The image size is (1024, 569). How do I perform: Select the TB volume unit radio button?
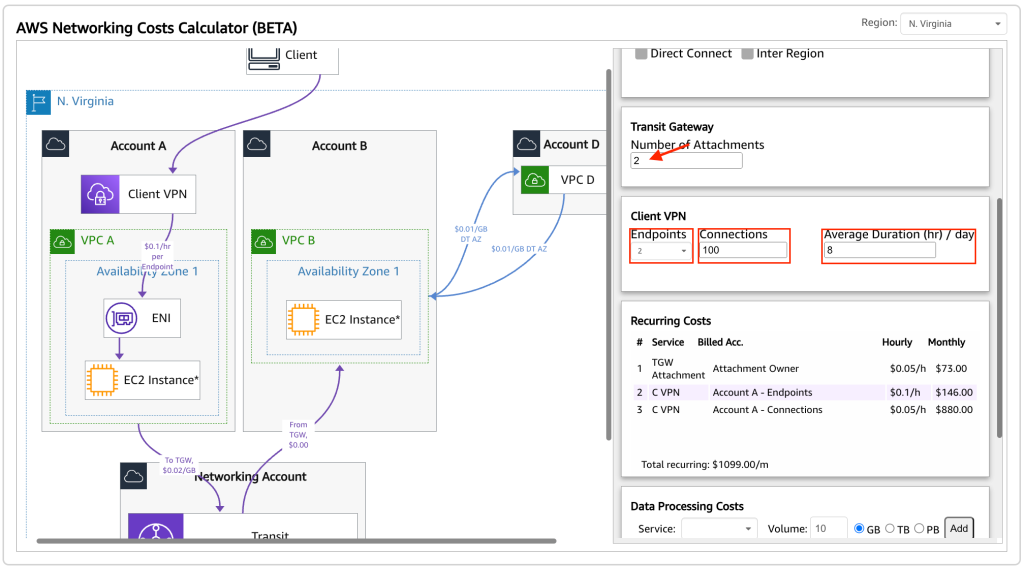(x=889, y=528)
